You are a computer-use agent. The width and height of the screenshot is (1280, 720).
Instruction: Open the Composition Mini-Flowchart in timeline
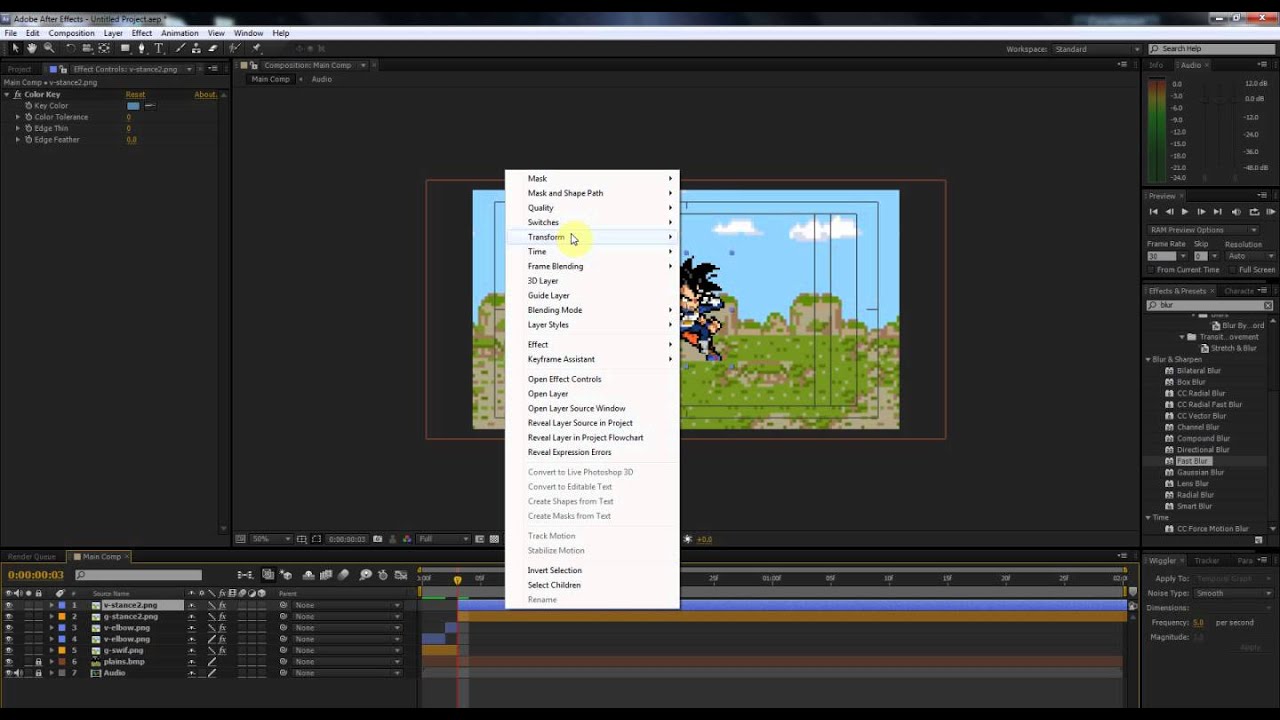click(245, 575)
